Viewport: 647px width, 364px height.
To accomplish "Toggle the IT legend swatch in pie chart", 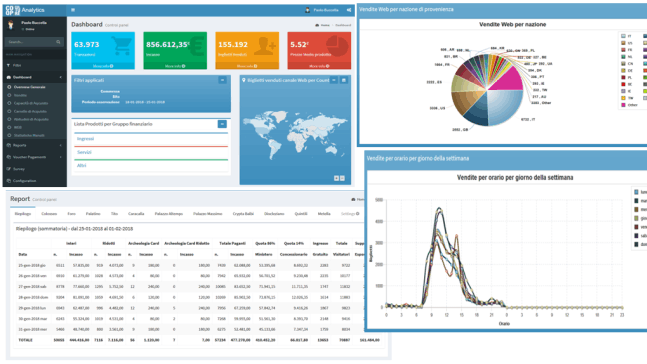I will 623,36.
